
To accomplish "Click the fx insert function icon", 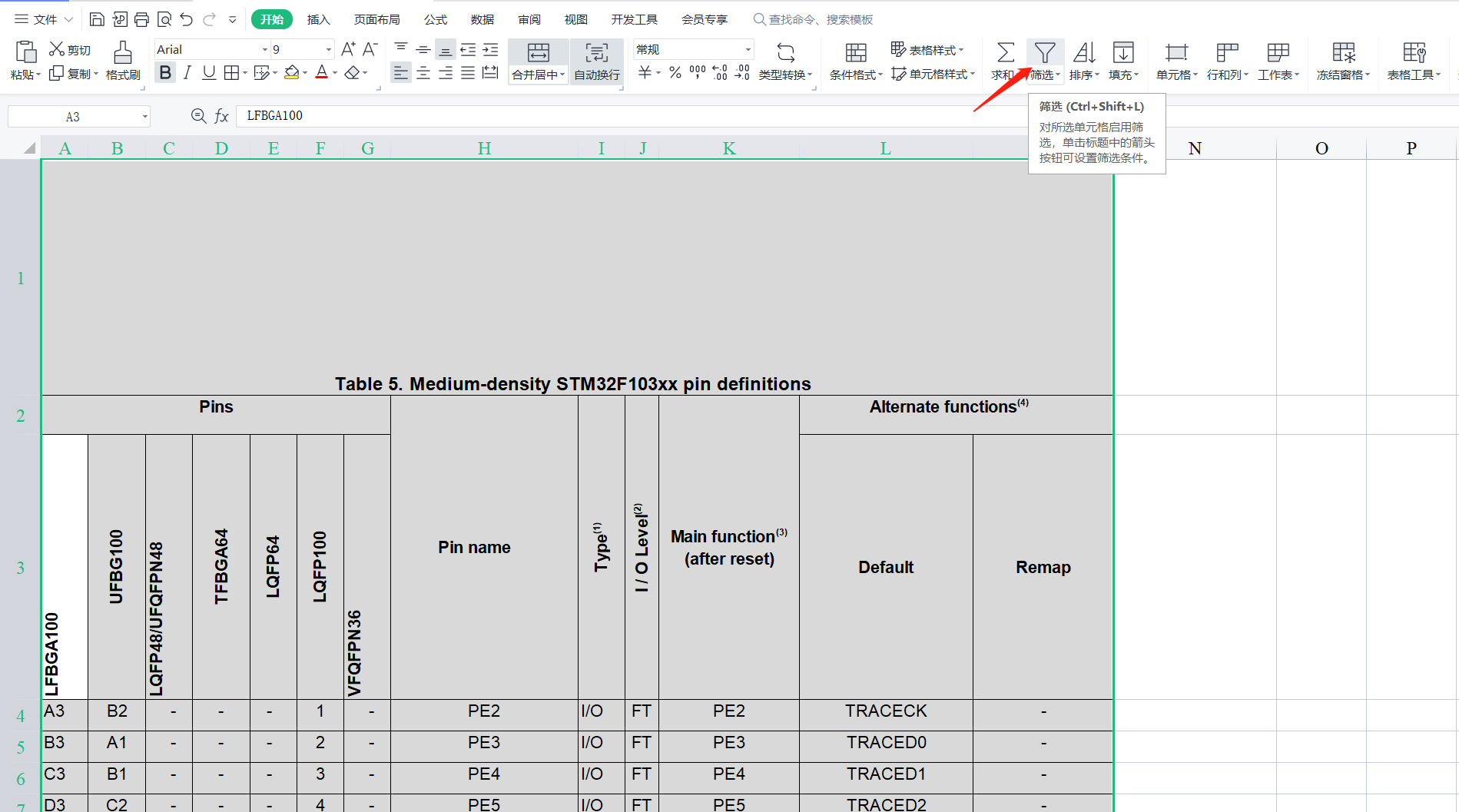I will pyautogui.click(x=221, y=116).
